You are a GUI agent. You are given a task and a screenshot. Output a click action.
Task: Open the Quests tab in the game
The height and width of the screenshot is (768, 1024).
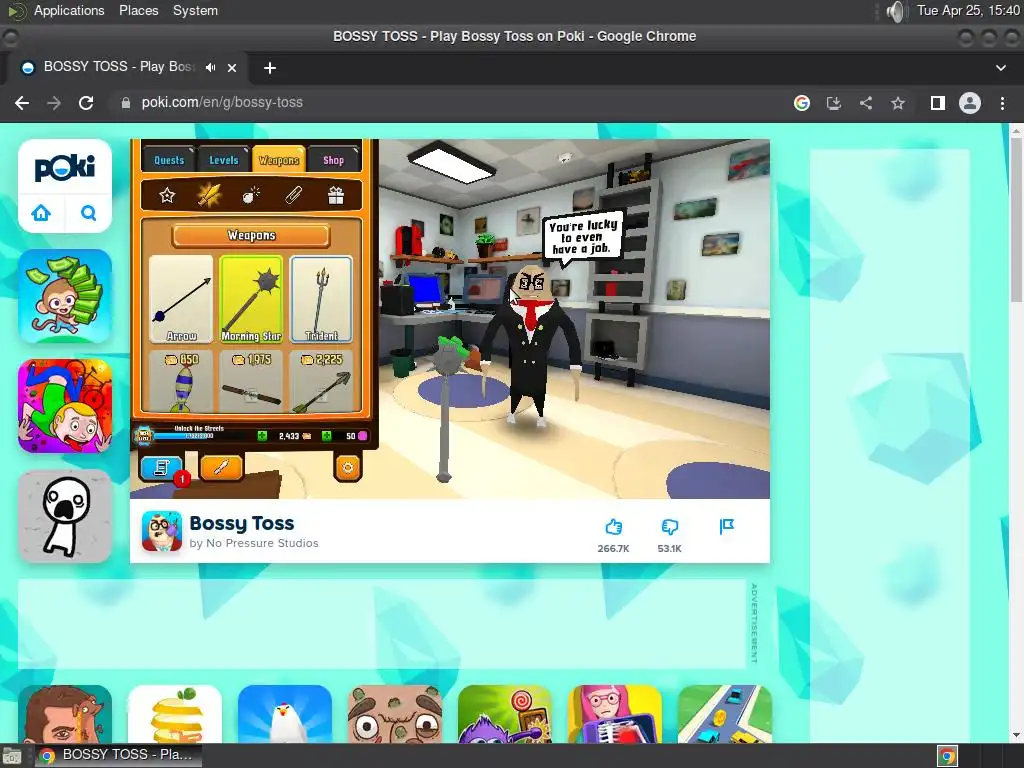coord(168,159)
